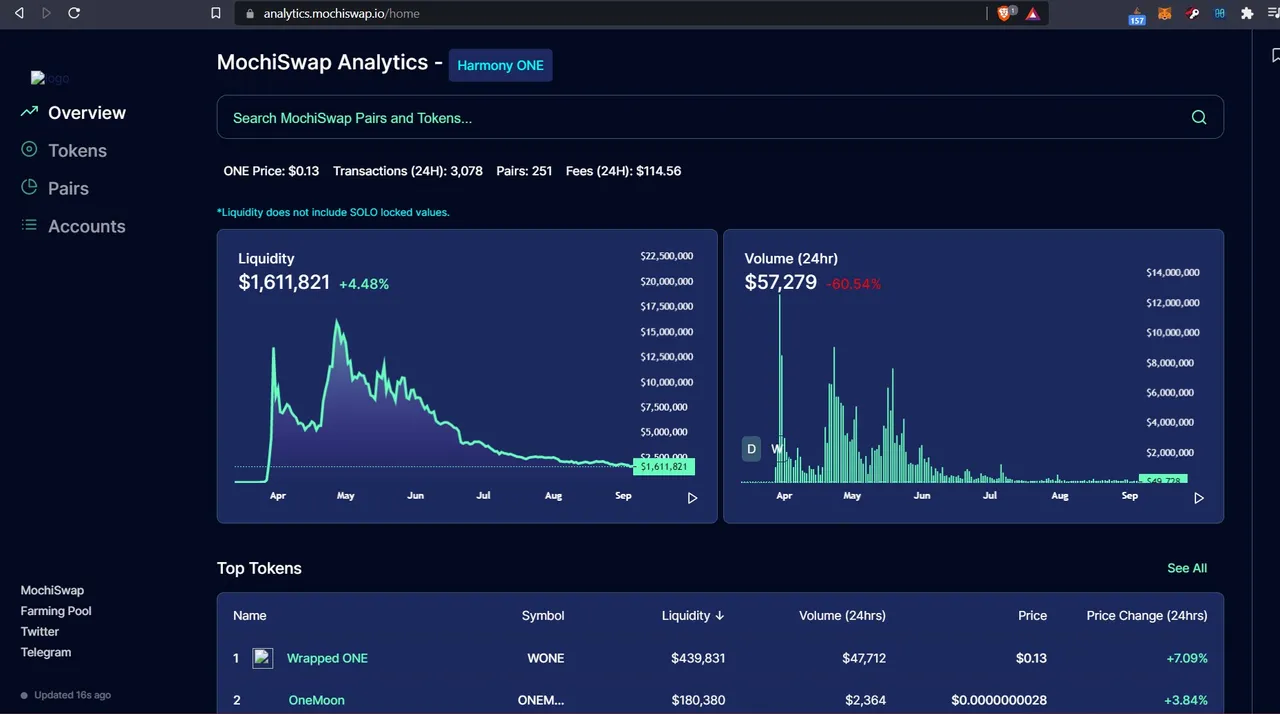This screenshot has height=714, width=1280.
Task: Open the Accounts page
Action: (x=87, y=226)
